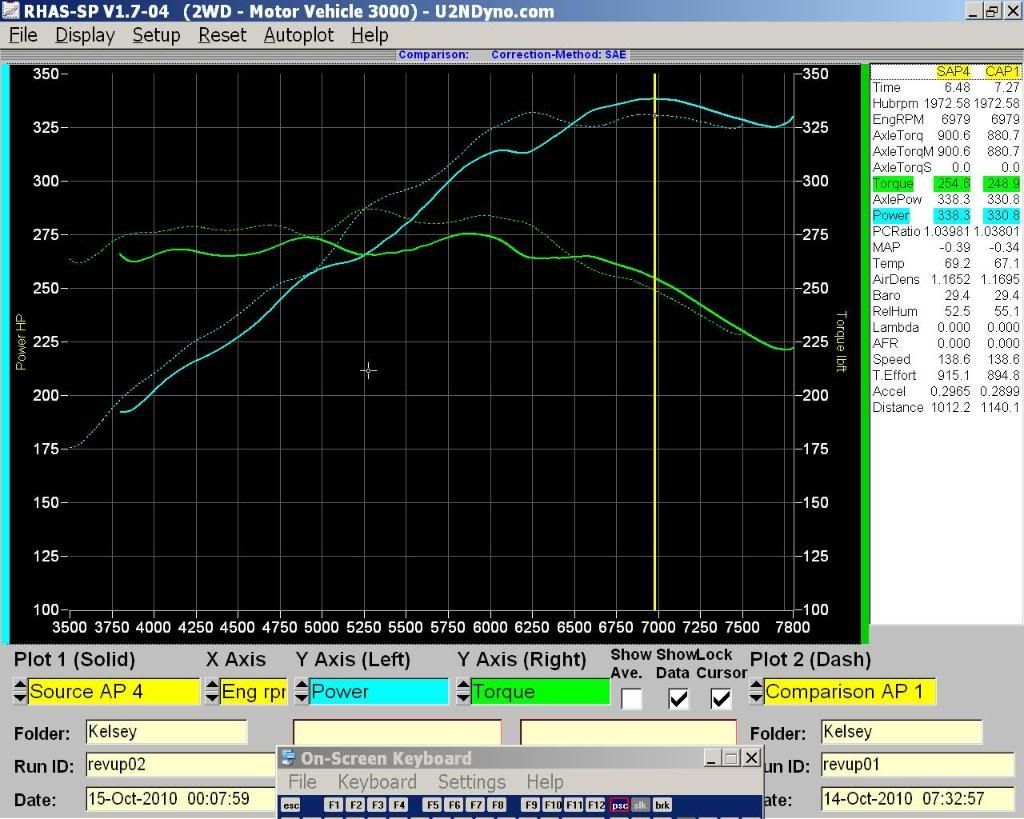Uncheck the Show Data checkbox
Image resolution: width=1024 pixels, height=819 pixels.
679,699
